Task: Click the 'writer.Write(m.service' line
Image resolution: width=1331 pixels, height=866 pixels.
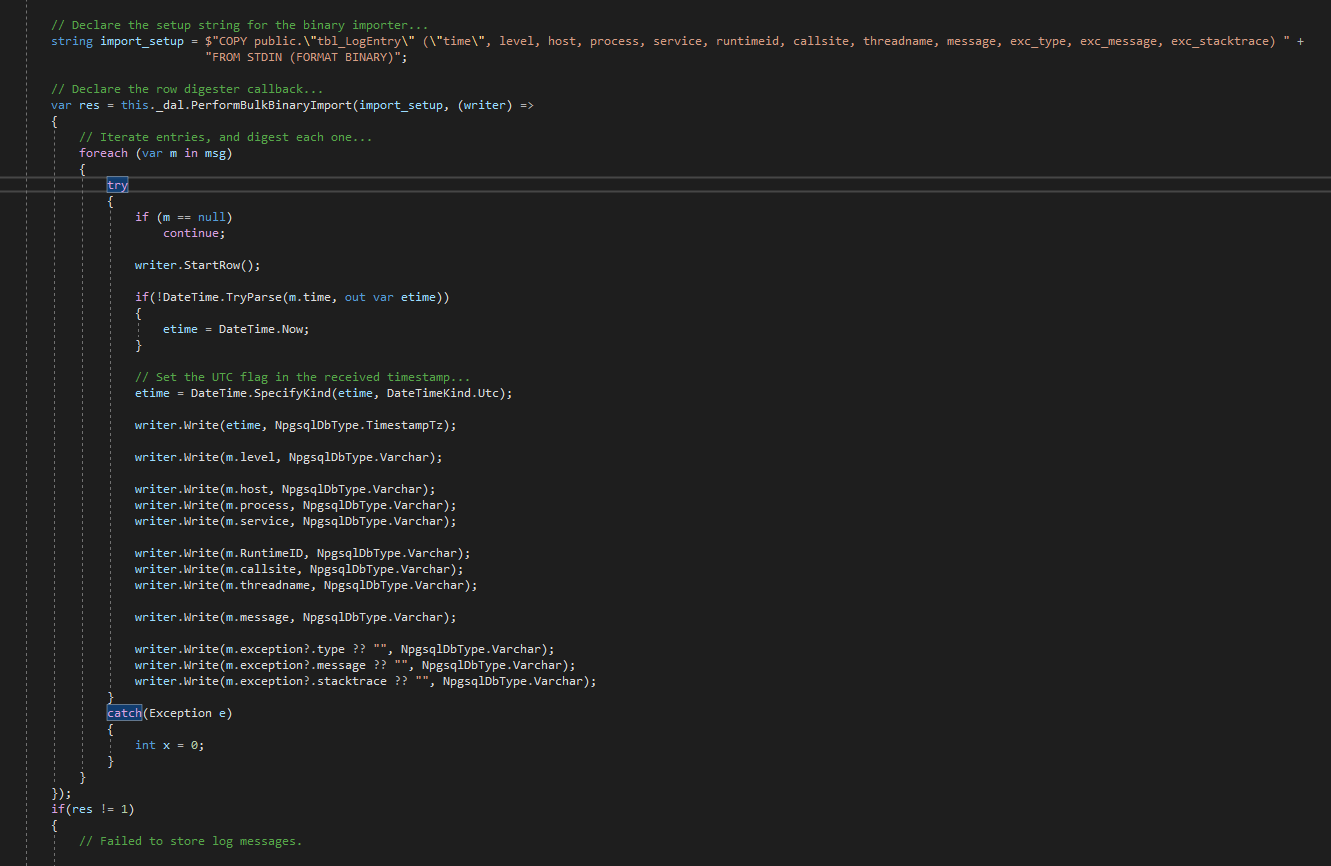Action: (x=295, y=521)
